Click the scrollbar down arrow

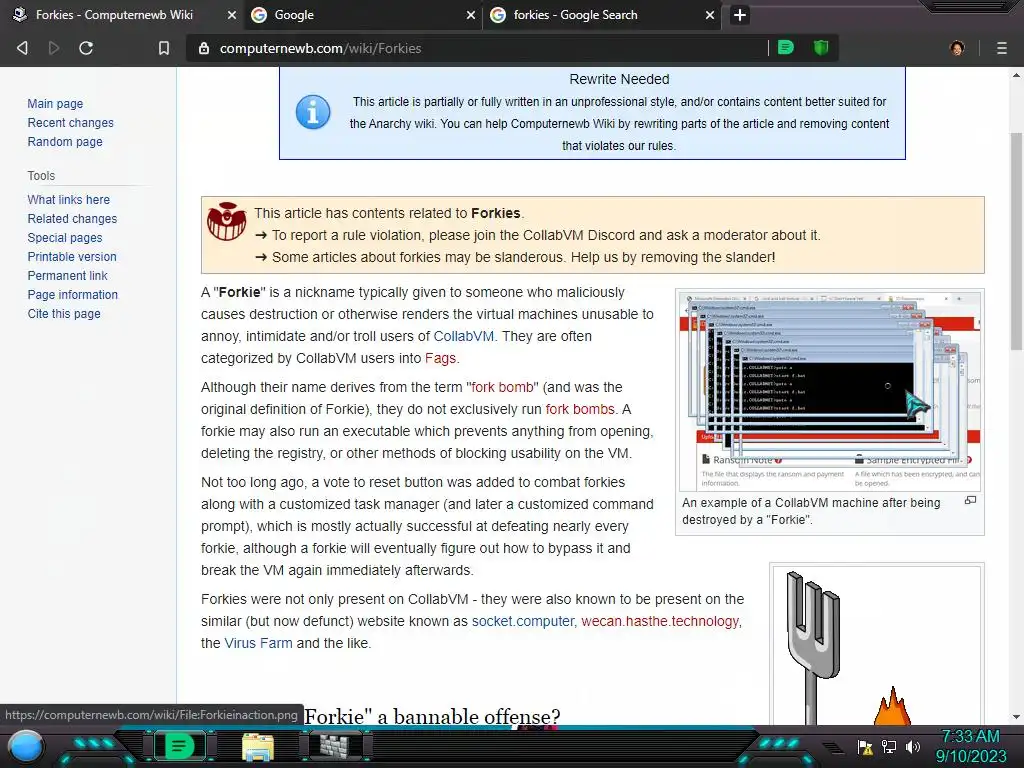[x=1016, y=716]
